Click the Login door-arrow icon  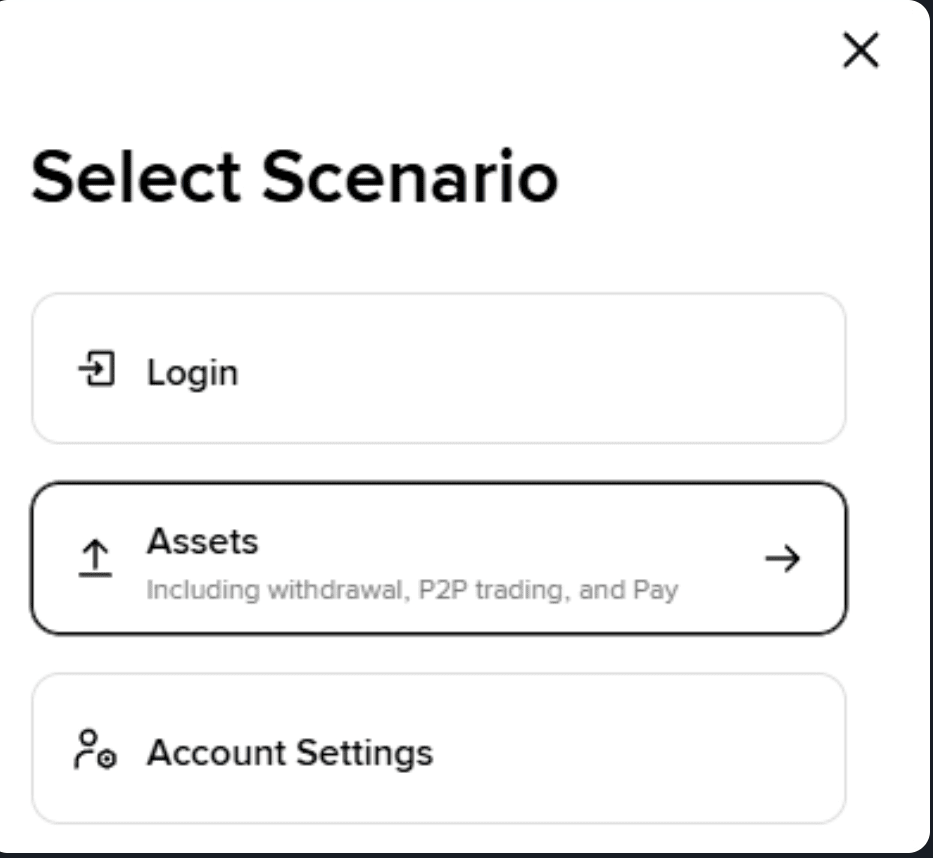pyautogui.click(x=96, y=371)
